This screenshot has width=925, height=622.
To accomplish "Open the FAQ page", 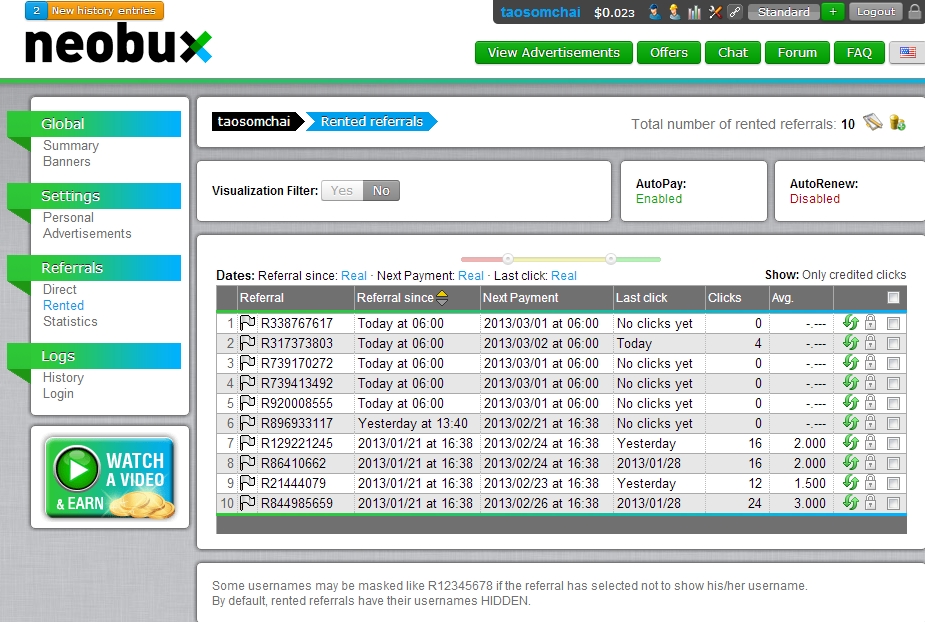I will [x=860, y=53].
